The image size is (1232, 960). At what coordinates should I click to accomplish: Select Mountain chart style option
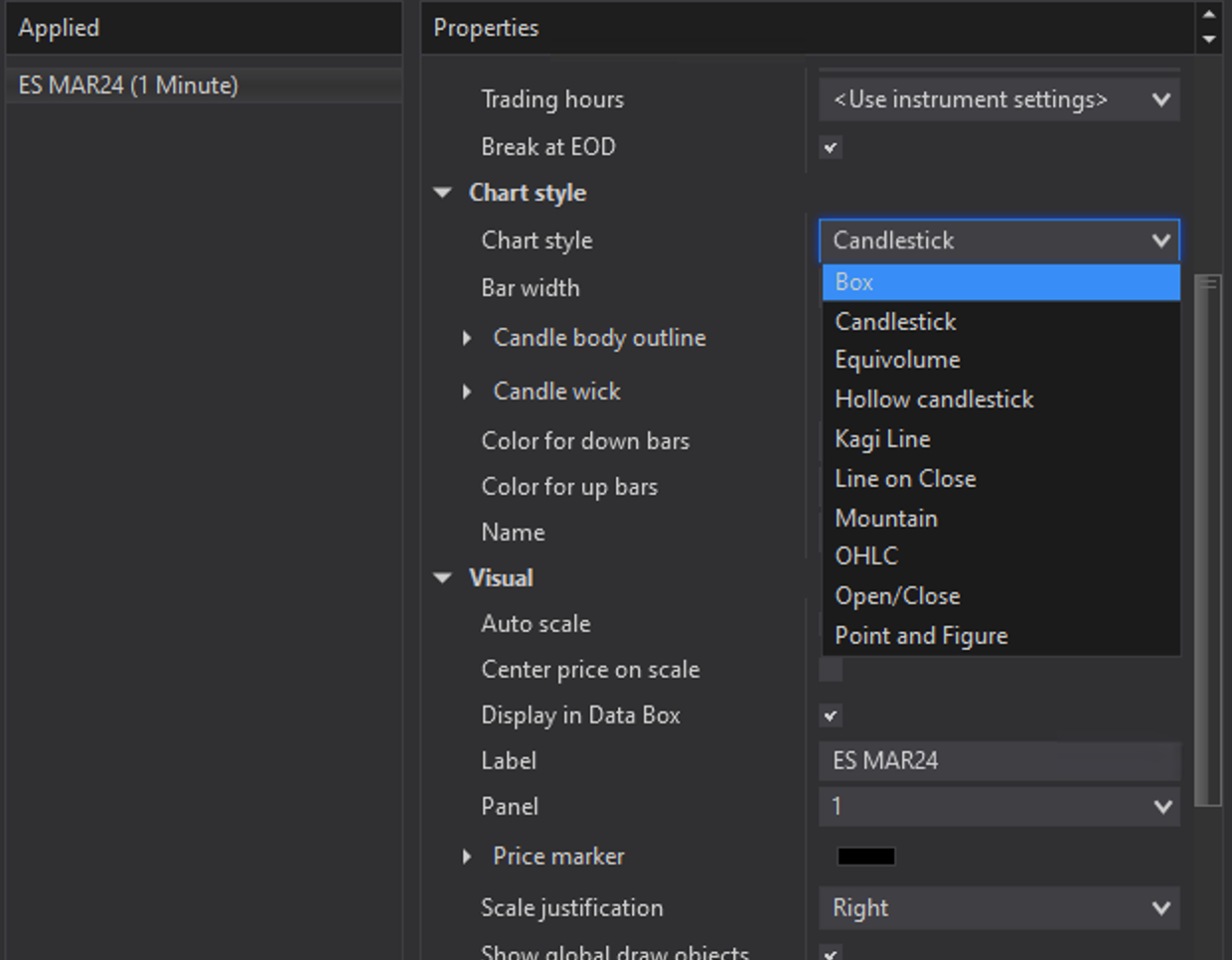[x=886, y=519]
